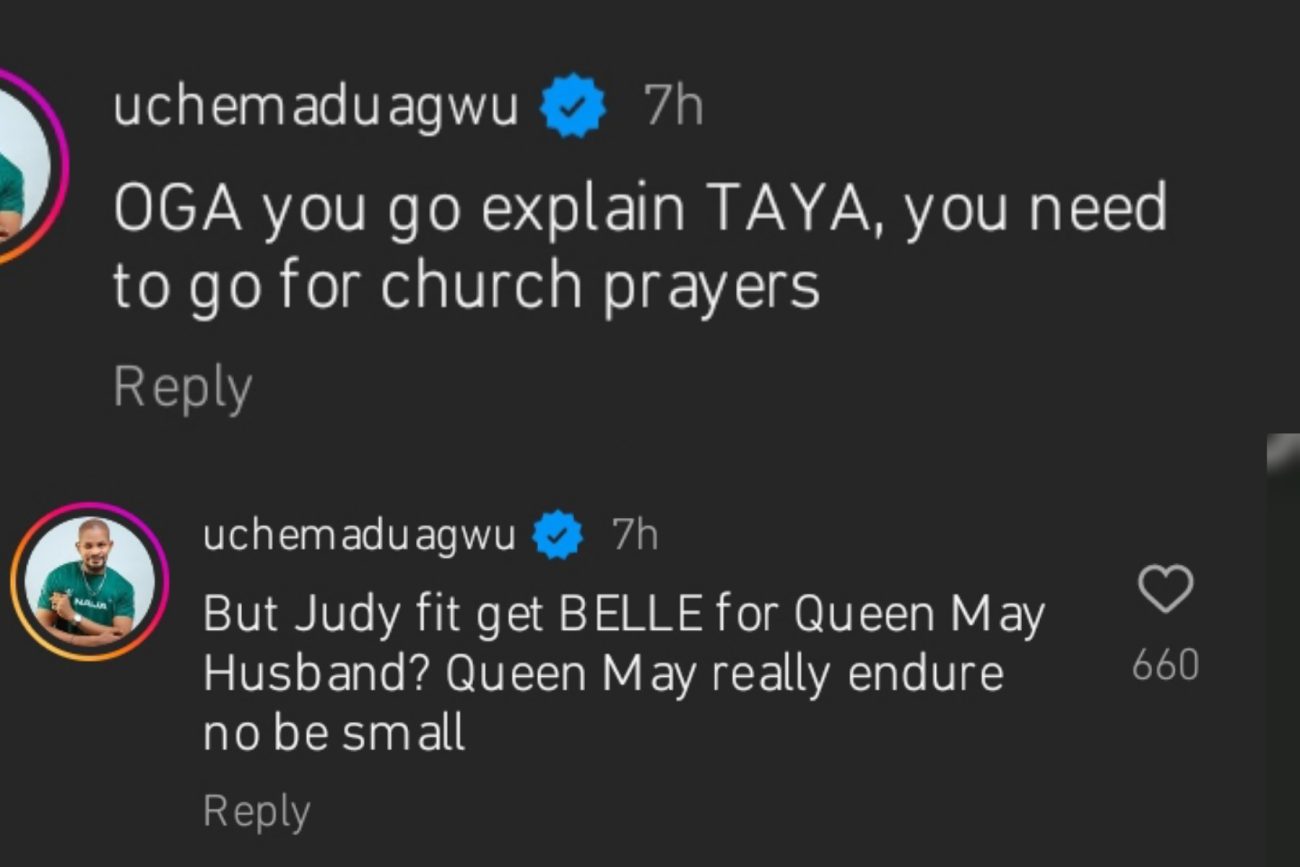Viewport: 1300px width, 867px height.
Task: Click the 7h timestamp on the second comment
Action: [632, 533]
